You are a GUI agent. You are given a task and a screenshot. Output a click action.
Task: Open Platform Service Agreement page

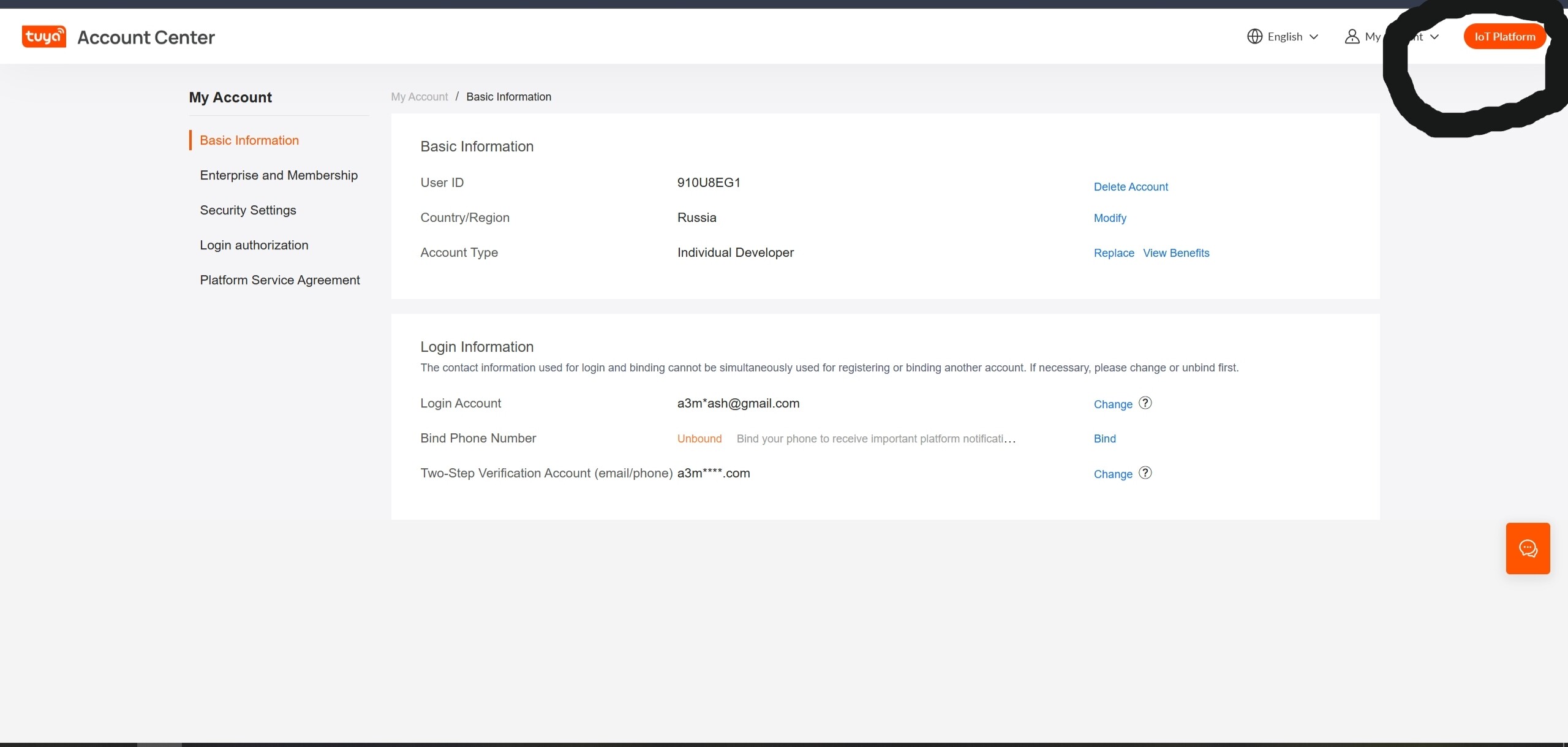280,280
